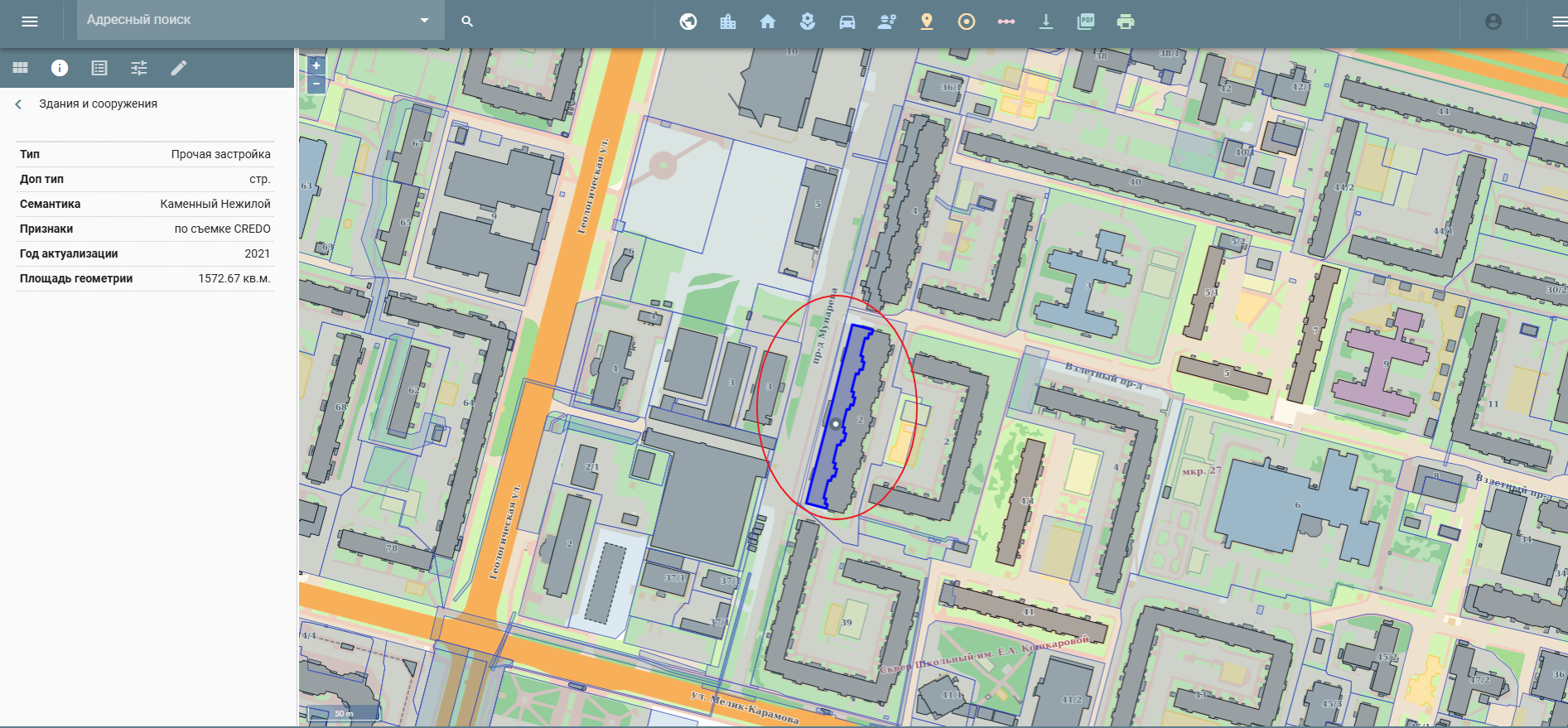The height and width of the screenshot is (728, 1568).
Task: Export map using the PDF icon
Action: (x=1086, y=22)
